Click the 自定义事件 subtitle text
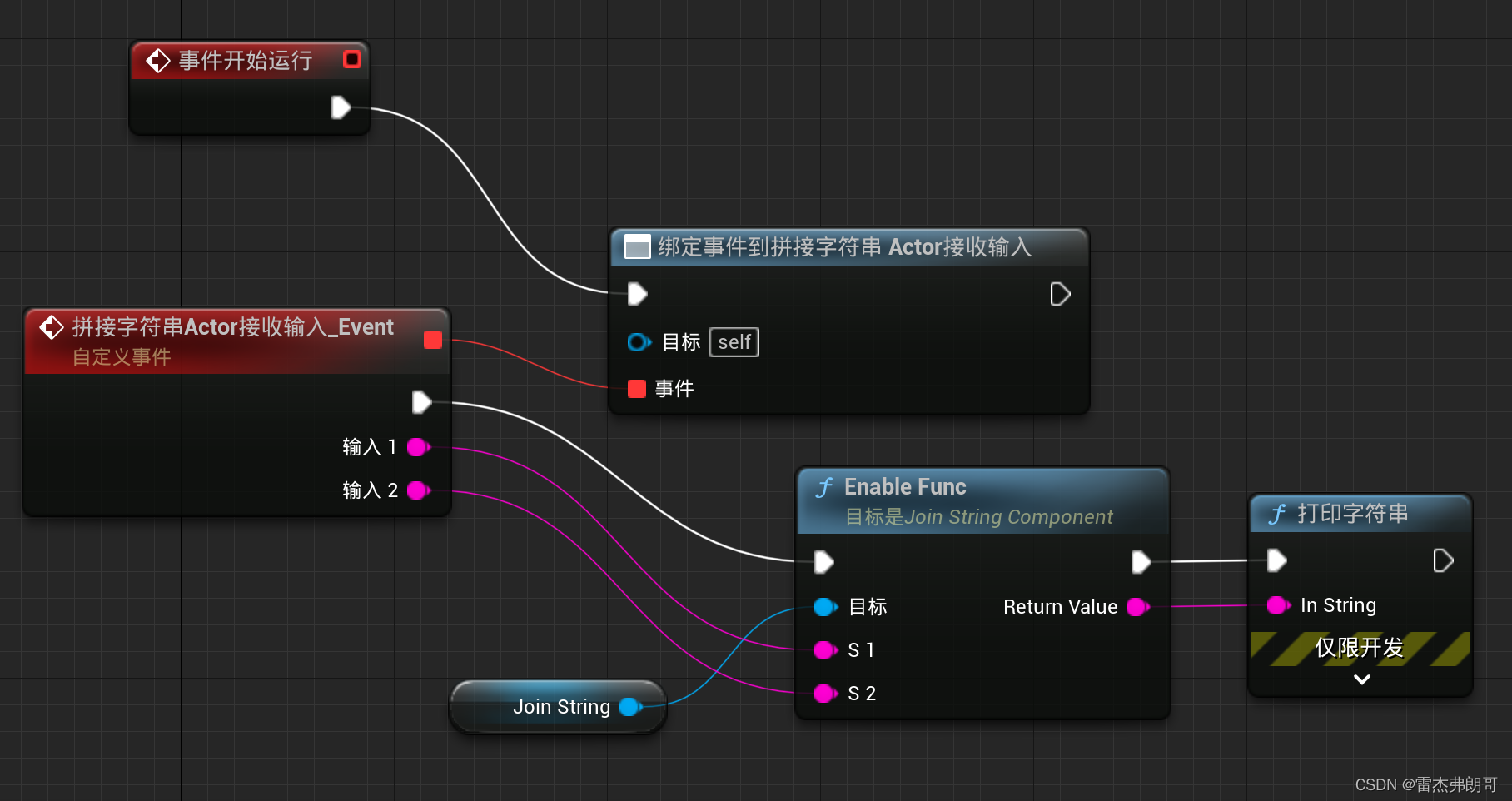Screen dimensions: 1512x801 click(122, 357)
